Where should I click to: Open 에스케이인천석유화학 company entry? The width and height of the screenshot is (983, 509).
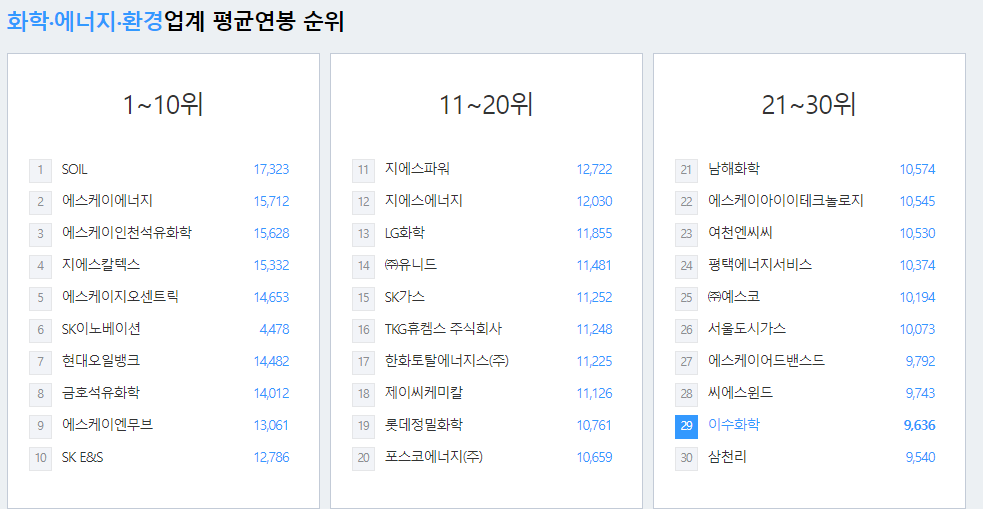[x=127, y=233]
